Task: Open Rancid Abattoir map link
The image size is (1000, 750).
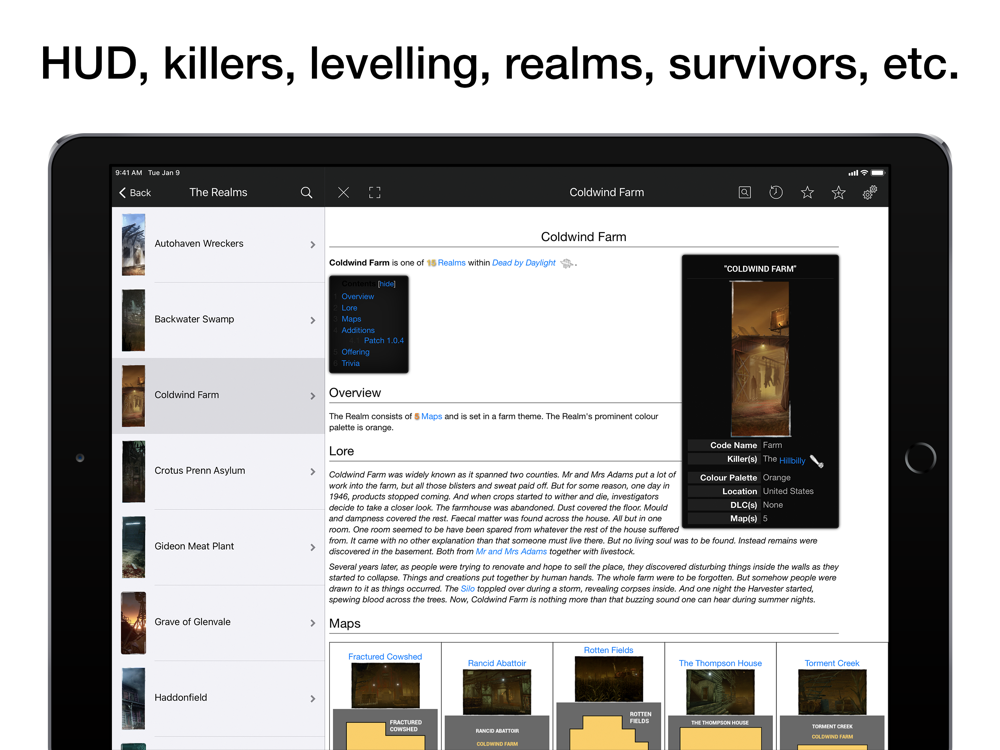Action: (497, 663)
